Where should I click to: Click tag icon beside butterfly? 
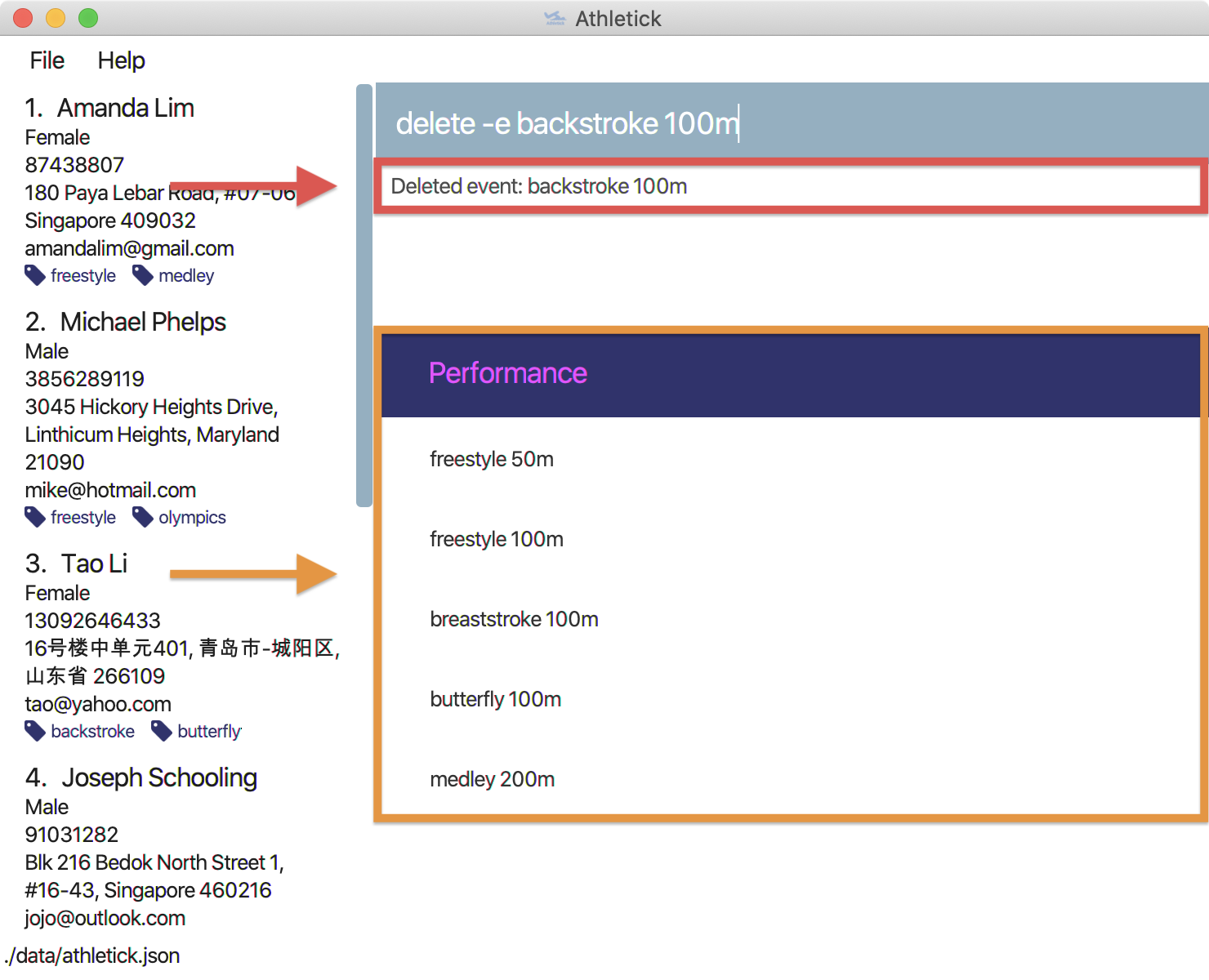pyautogui.click(x=162, y=732)
